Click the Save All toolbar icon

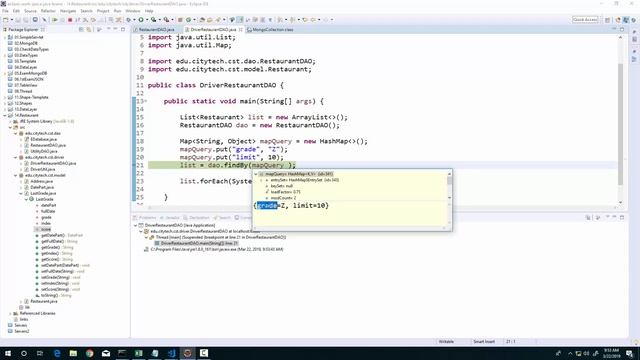26,20
